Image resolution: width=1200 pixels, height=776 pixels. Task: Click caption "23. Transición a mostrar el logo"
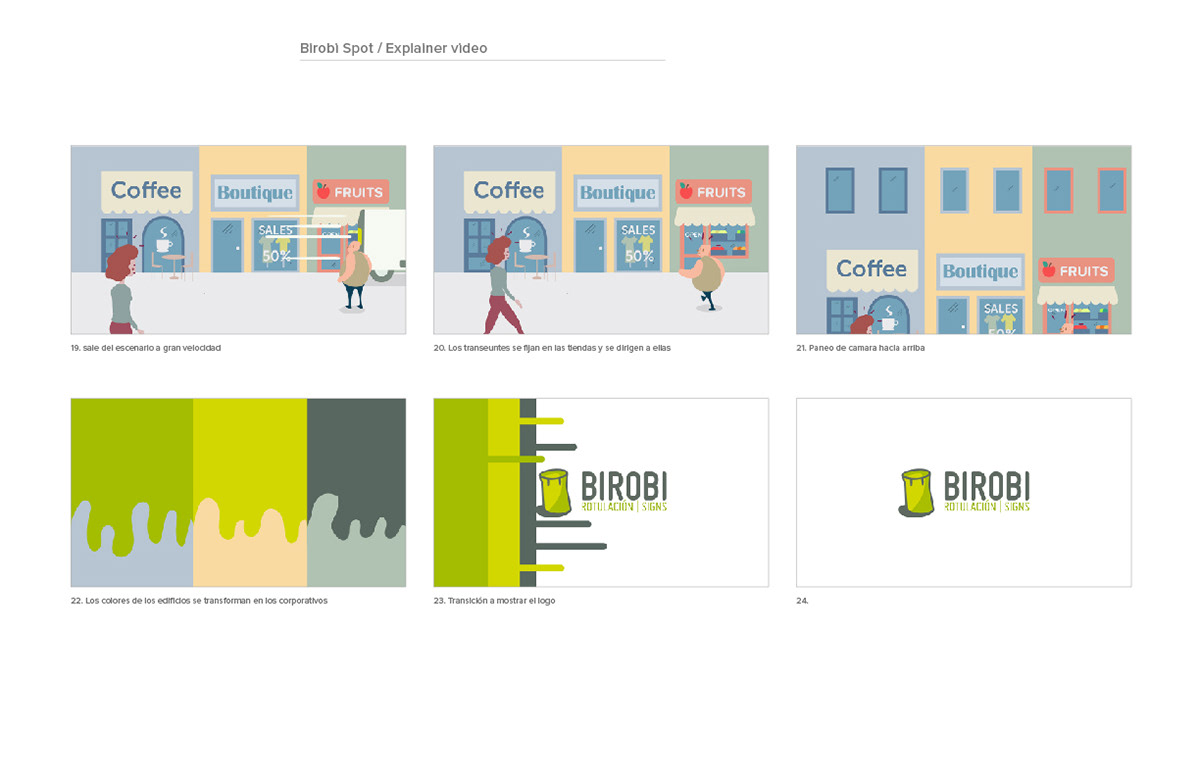[495, 601]
